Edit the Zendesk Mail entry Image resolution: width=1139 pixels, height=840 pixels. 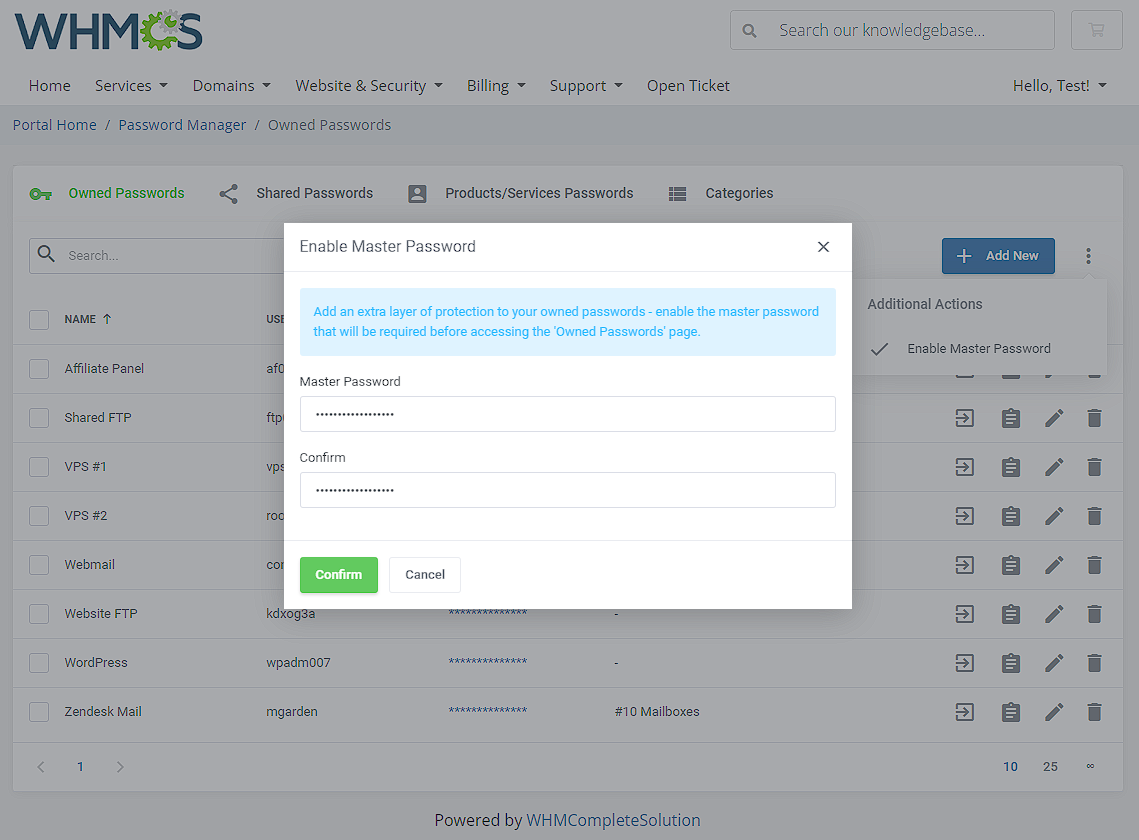1054,712
